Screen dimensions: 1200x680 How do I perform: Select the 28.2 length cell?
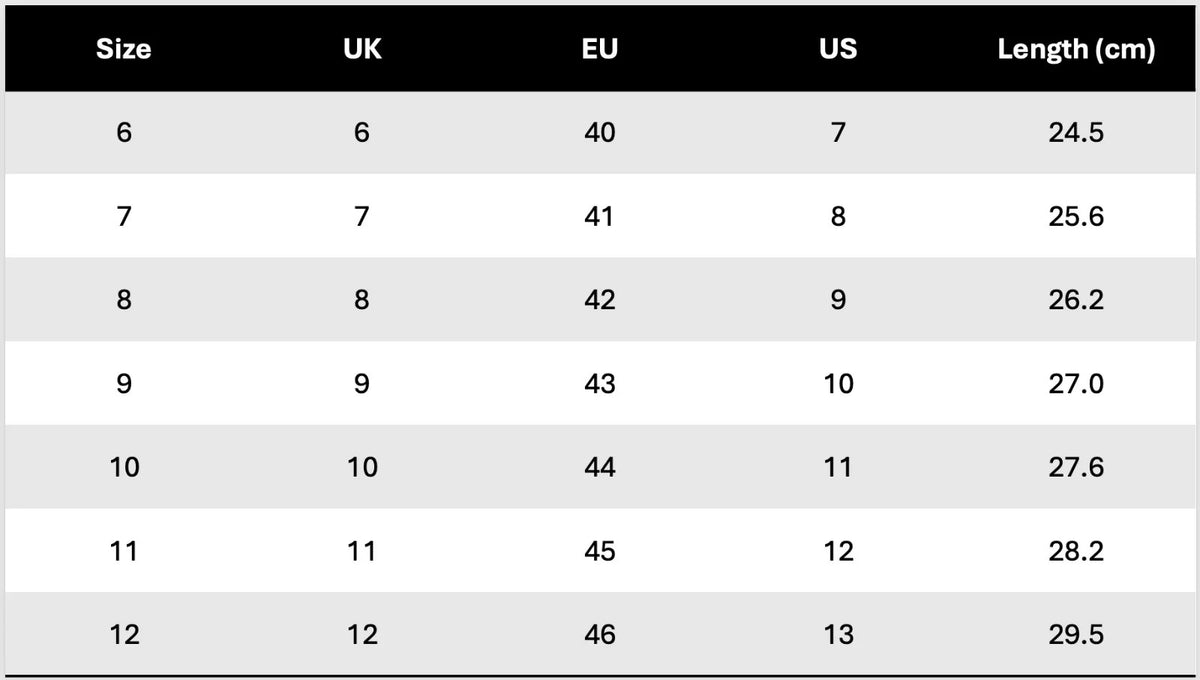tap(1076, 551)
